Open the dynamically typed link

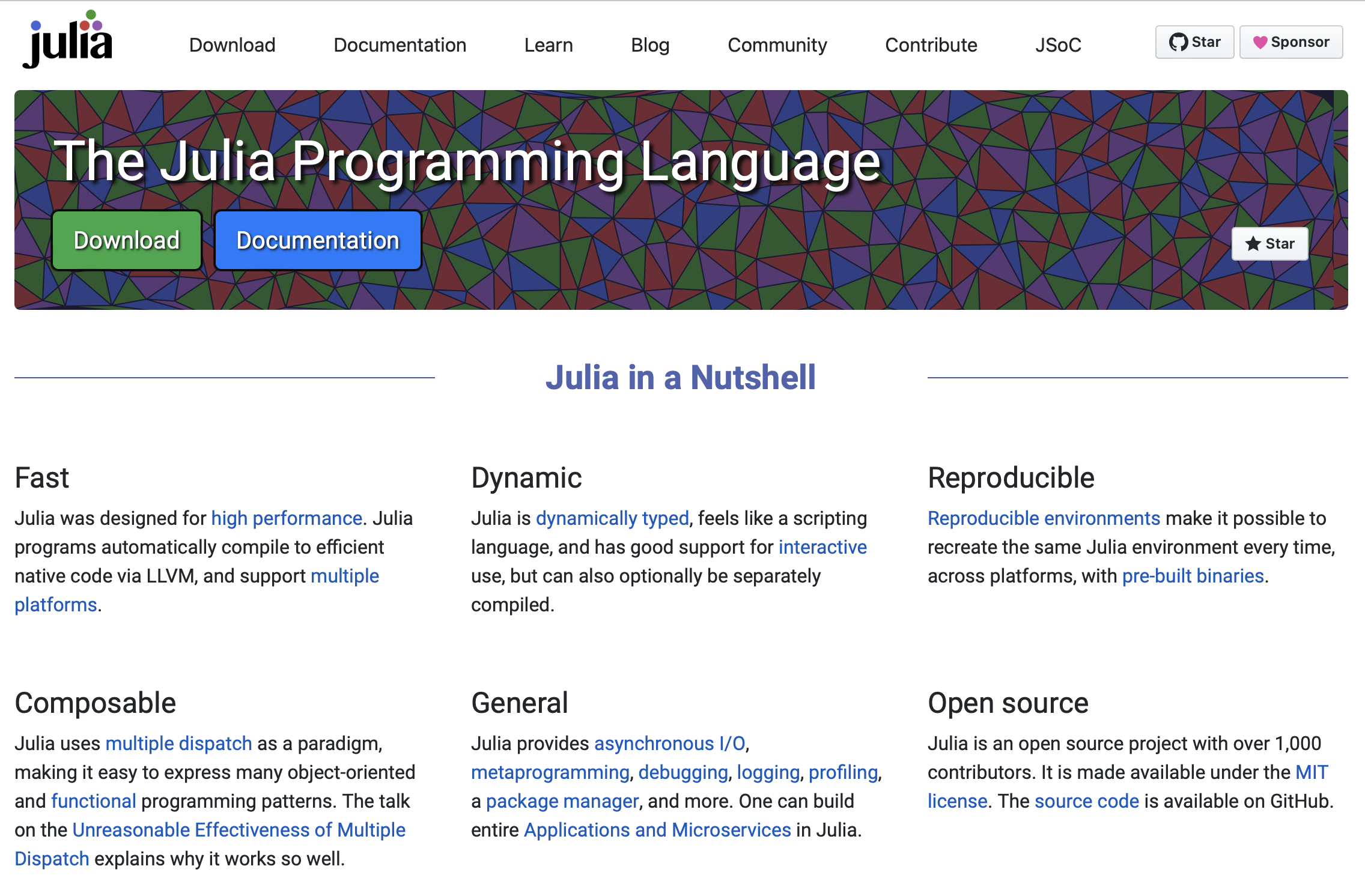(612, 518)
